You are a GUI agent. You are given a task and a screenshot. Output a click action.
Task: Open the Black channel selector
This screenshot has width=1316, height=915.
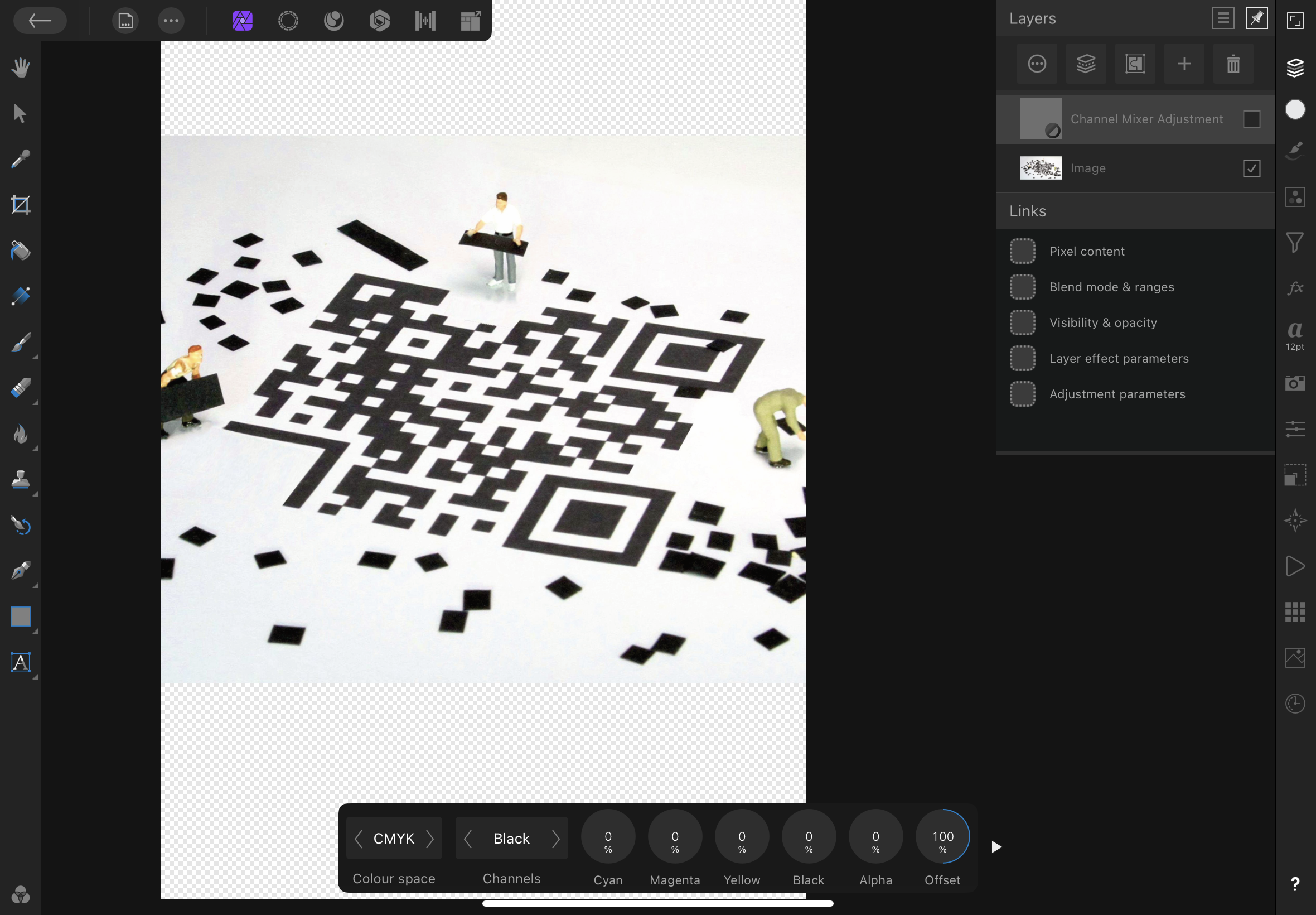(x=511, y=838)
